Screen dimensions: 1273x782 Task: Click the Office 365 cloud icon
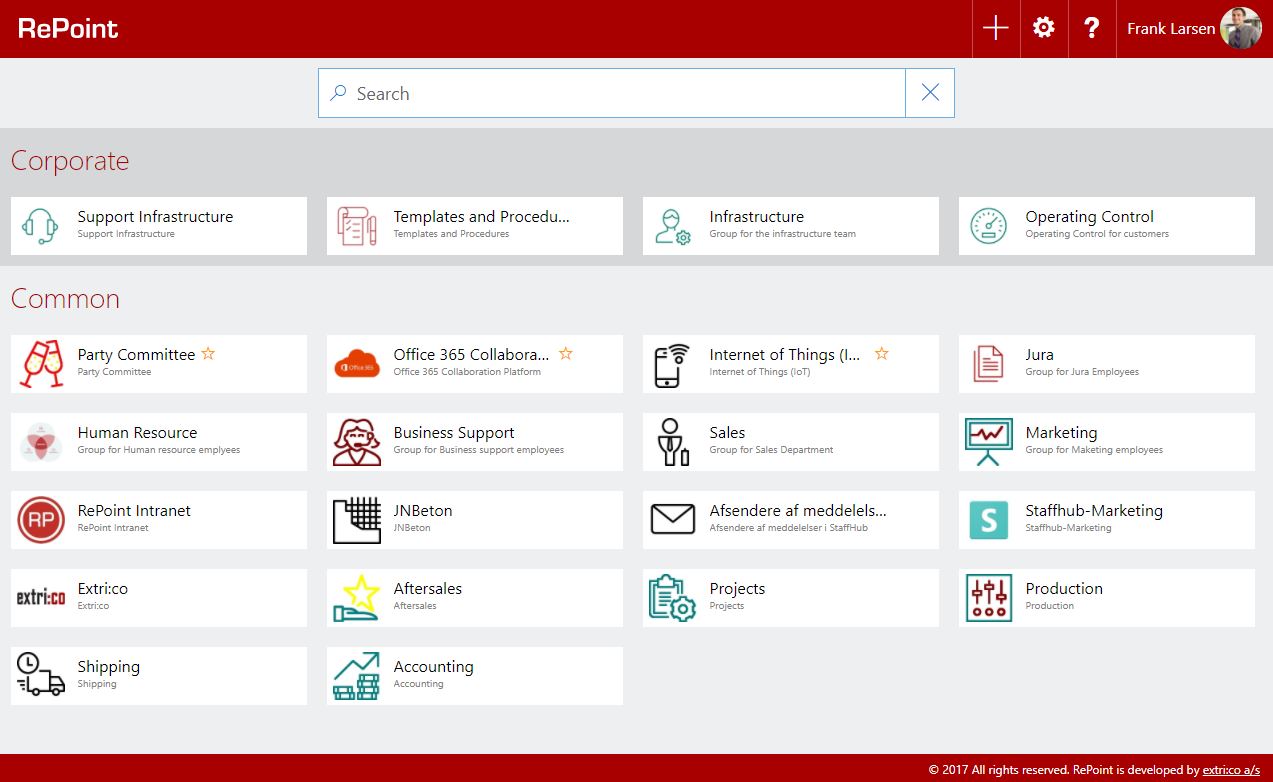click(357, 365)
